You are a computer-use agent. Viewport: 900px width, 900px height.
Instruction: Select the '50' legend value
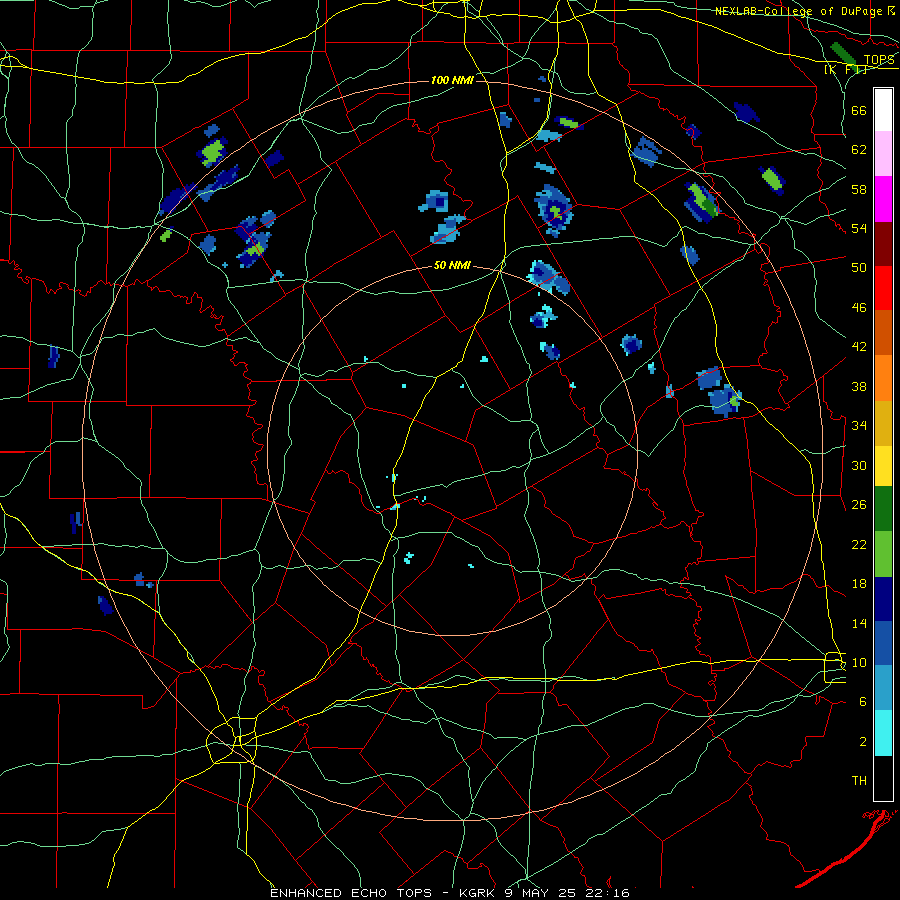tap(859, 268)
